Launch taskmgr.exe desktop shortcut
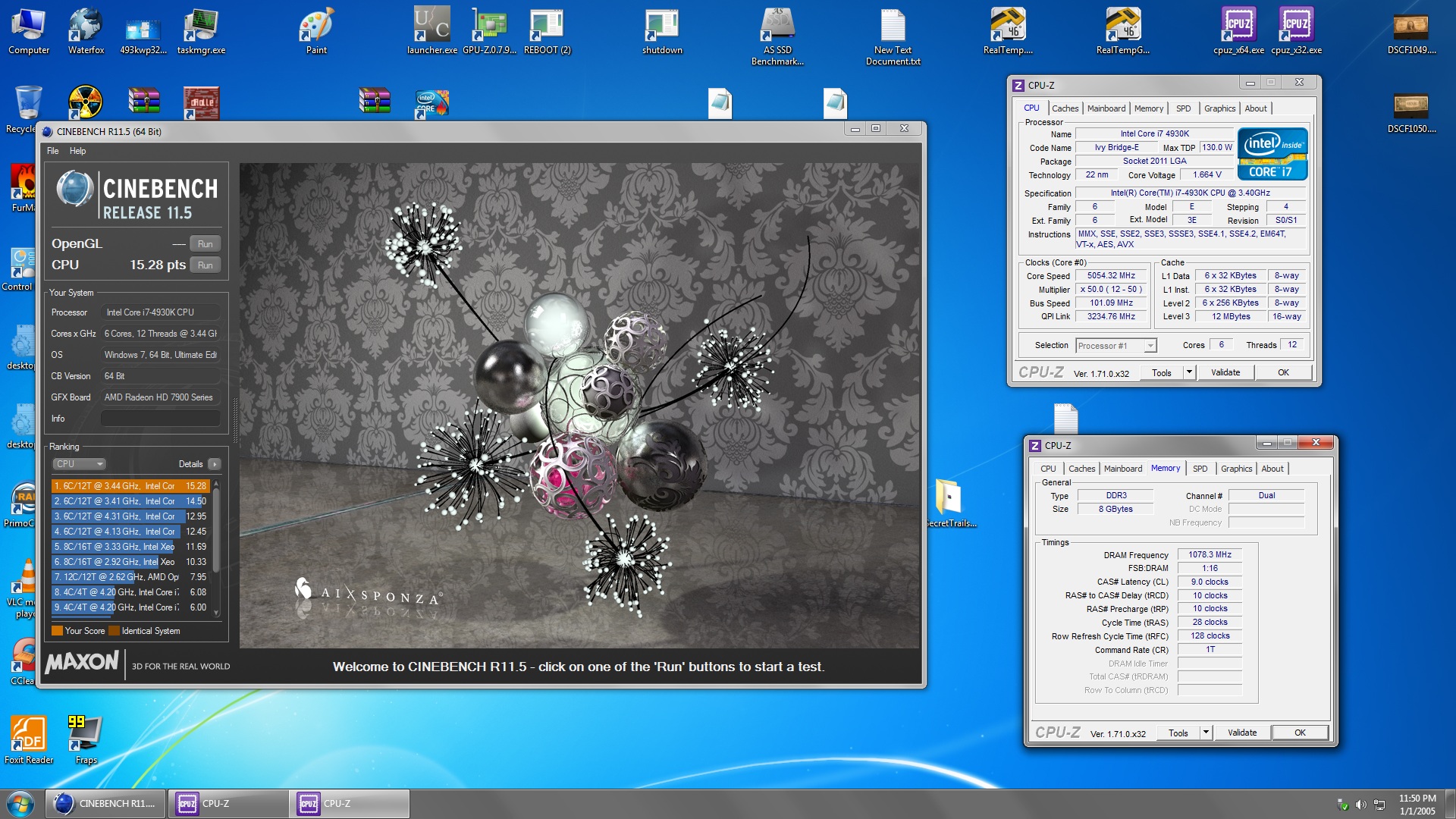This screenshot has width=1456, height=819. (201, 32)
